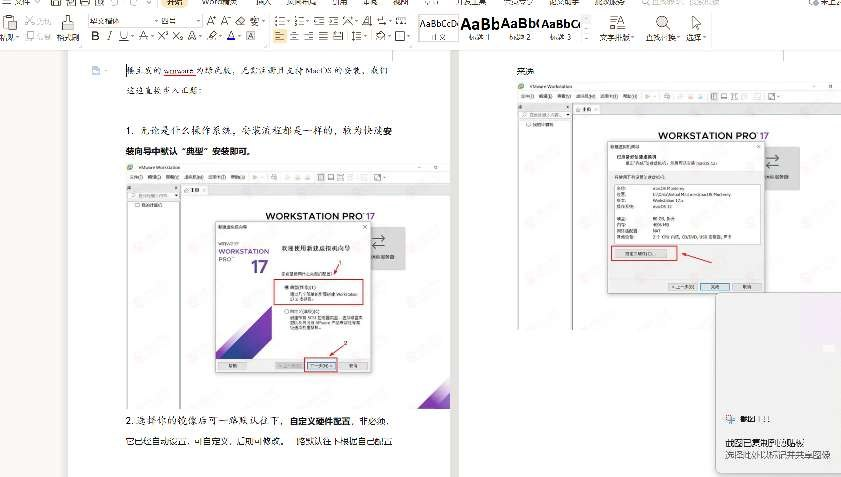The height and width of the screenshot is (477, 841).
Task: Expand underline style dropdown arrow
Action: click(132, 36)
